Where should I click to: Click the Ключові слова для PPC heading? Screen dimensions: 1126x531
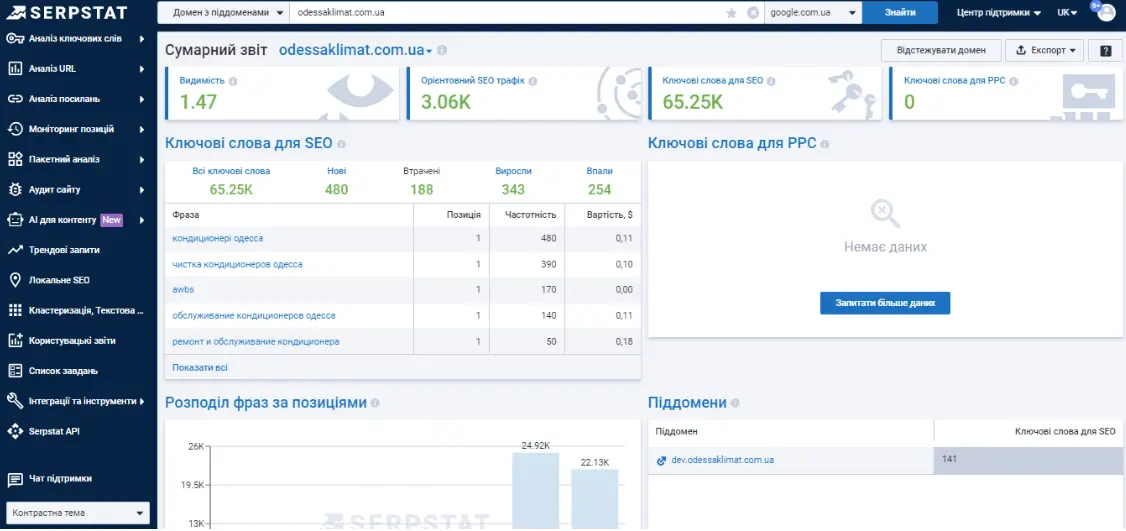click(x=732, y=143)
